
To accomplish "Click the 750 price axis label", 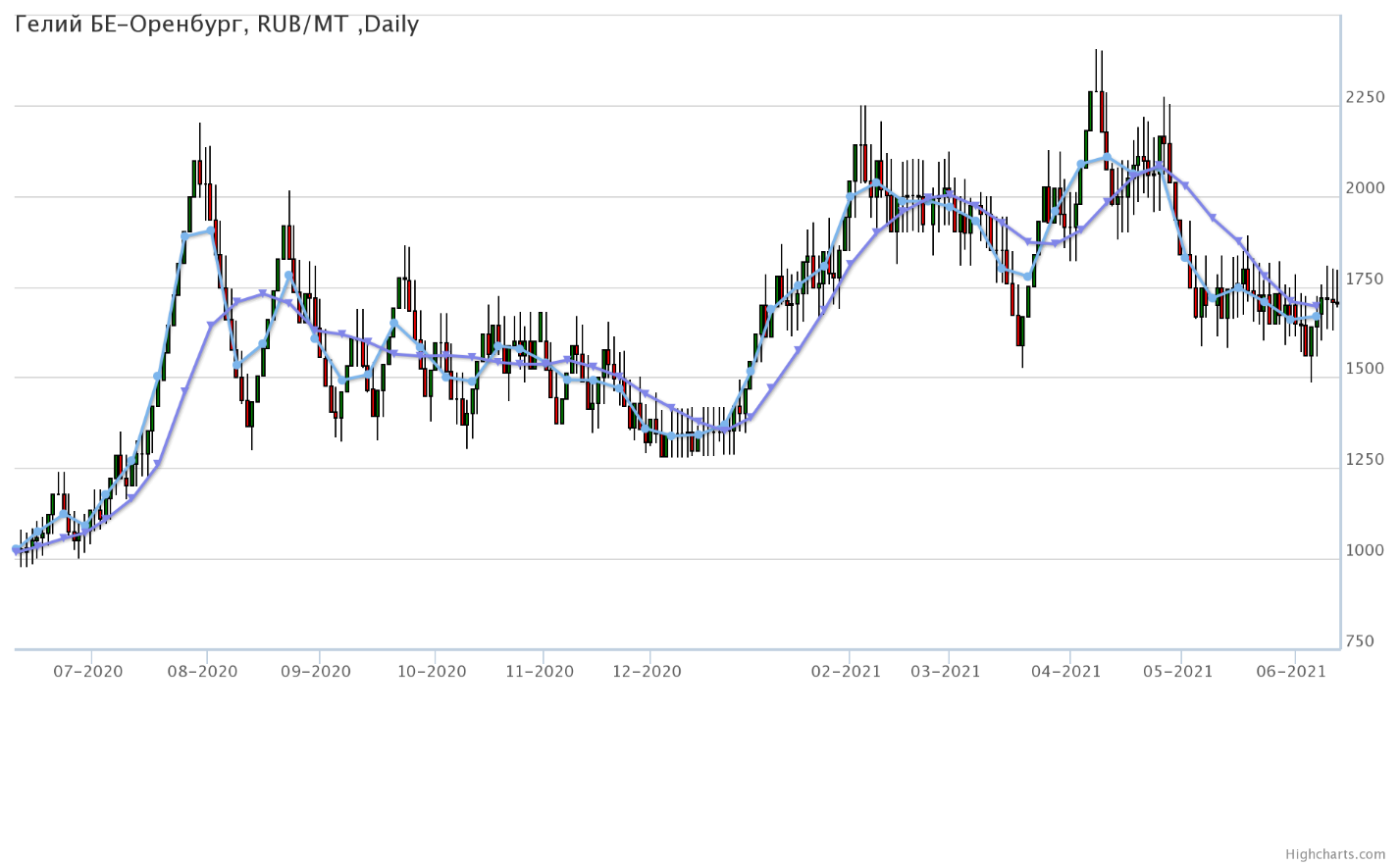I will [x=1361, y=641].
